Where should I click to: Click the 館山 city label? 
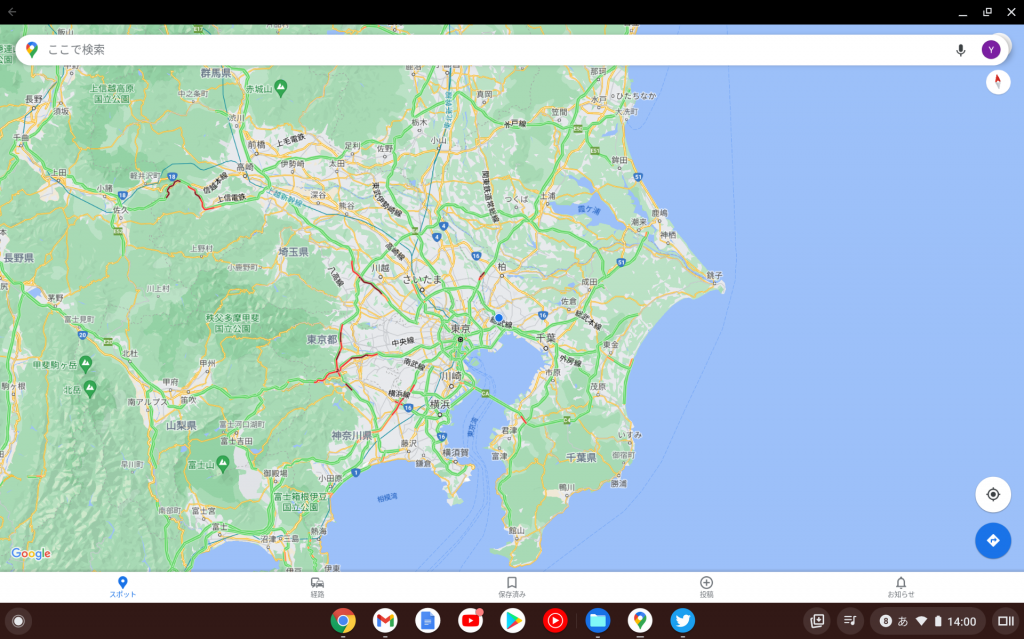point(517,531)
